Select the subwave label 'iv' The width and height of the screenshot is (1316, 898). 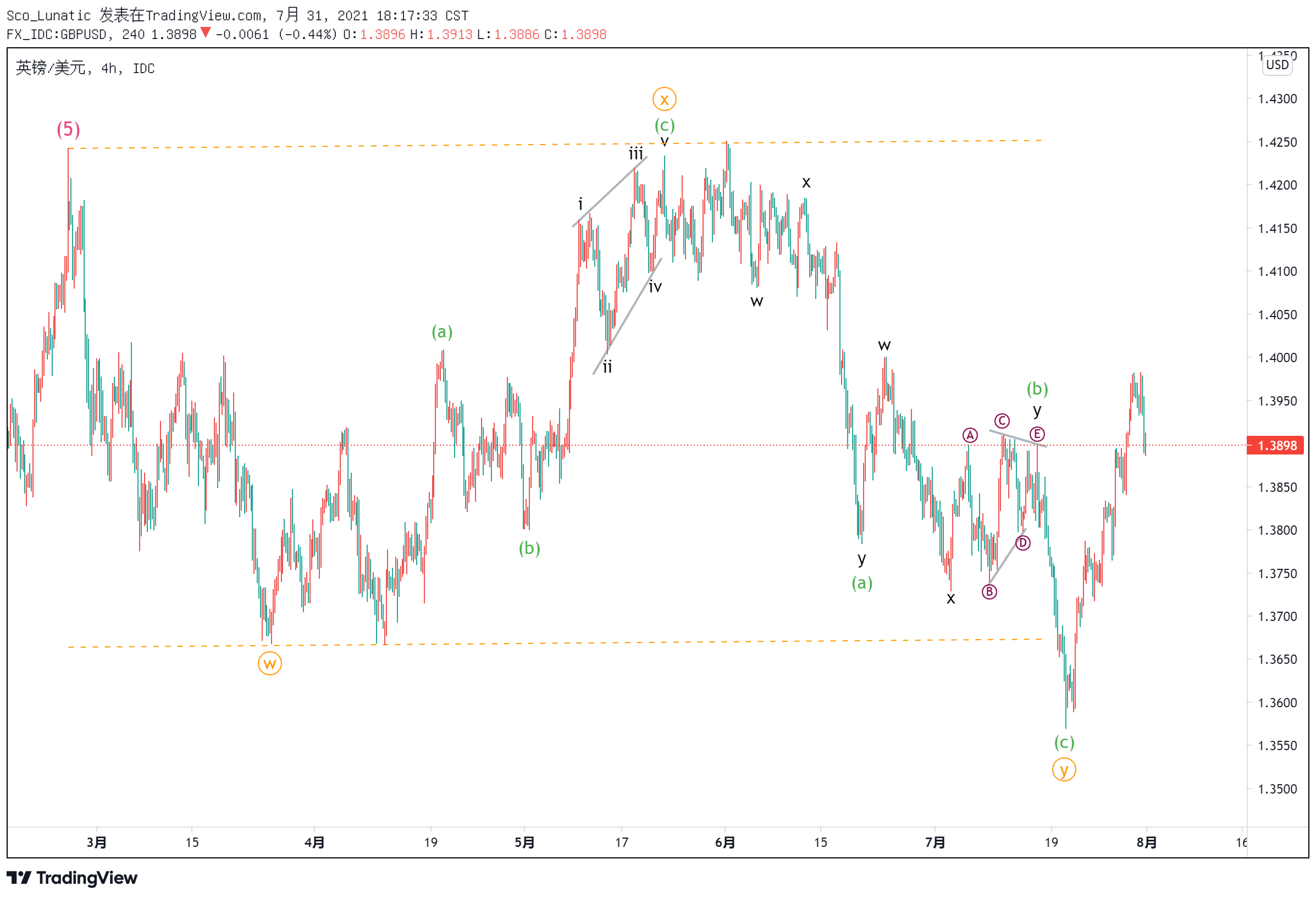pos(655,286)
